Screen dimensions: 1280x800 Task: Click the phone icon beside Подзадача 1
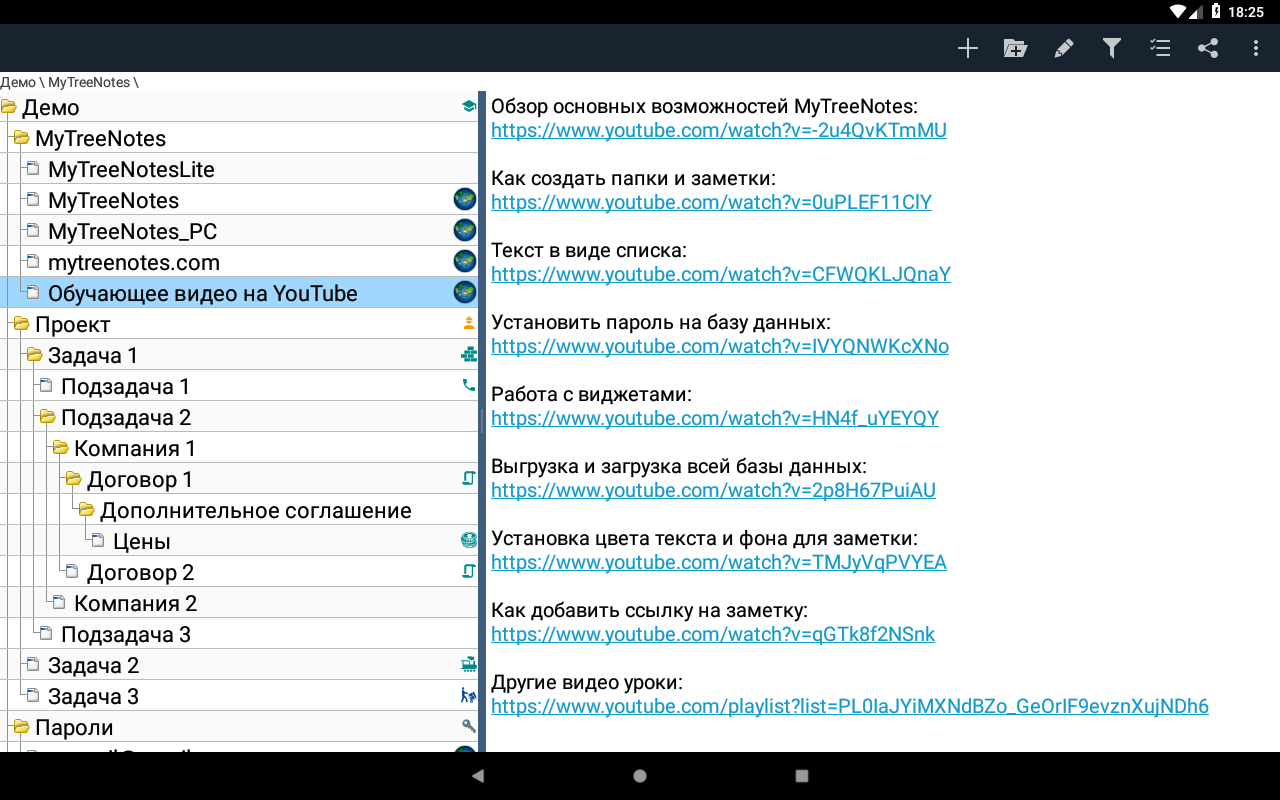pos(467,385)
